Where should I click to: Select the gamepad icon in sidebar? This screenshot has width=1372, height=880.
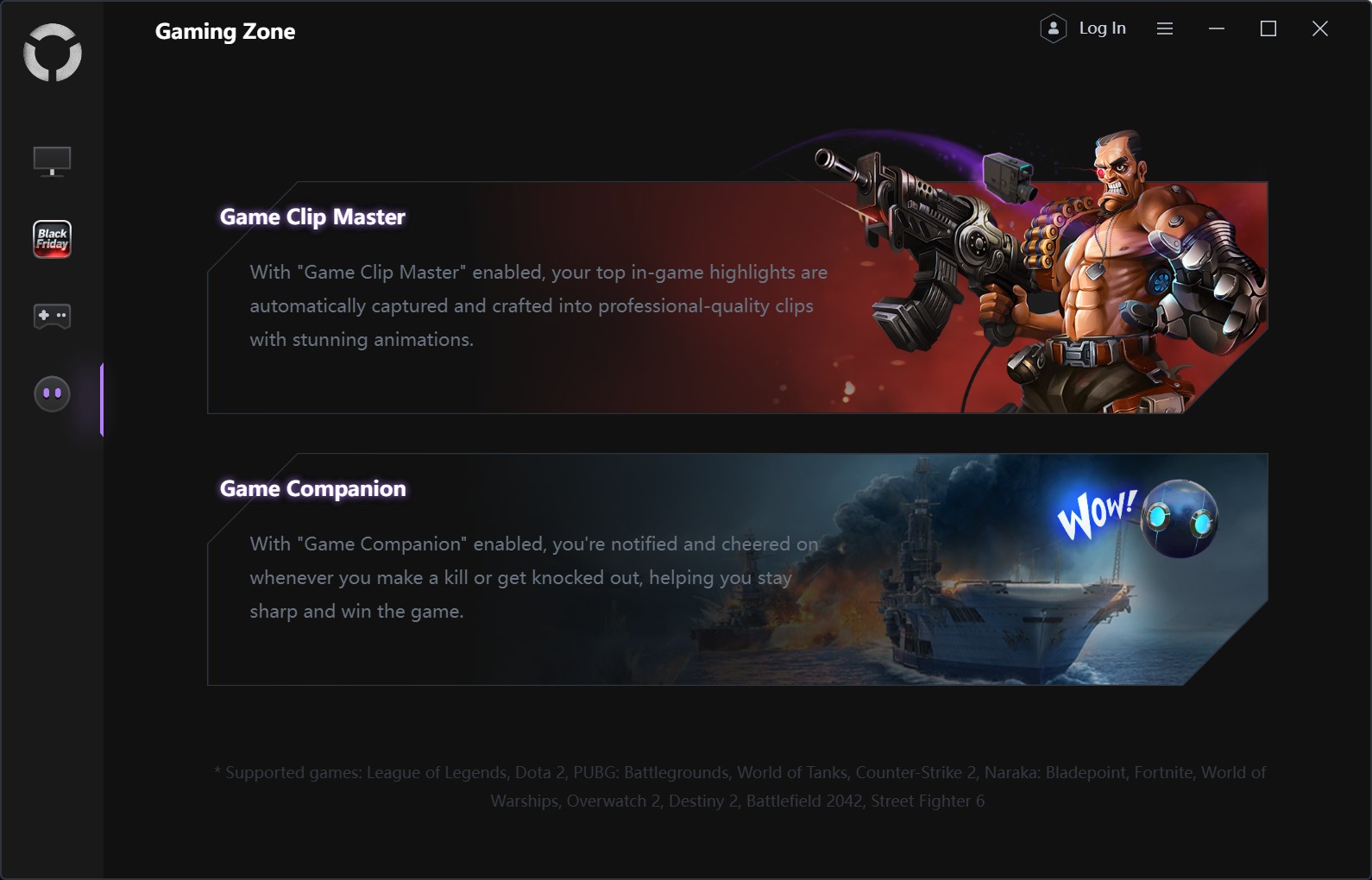[52, 316]
